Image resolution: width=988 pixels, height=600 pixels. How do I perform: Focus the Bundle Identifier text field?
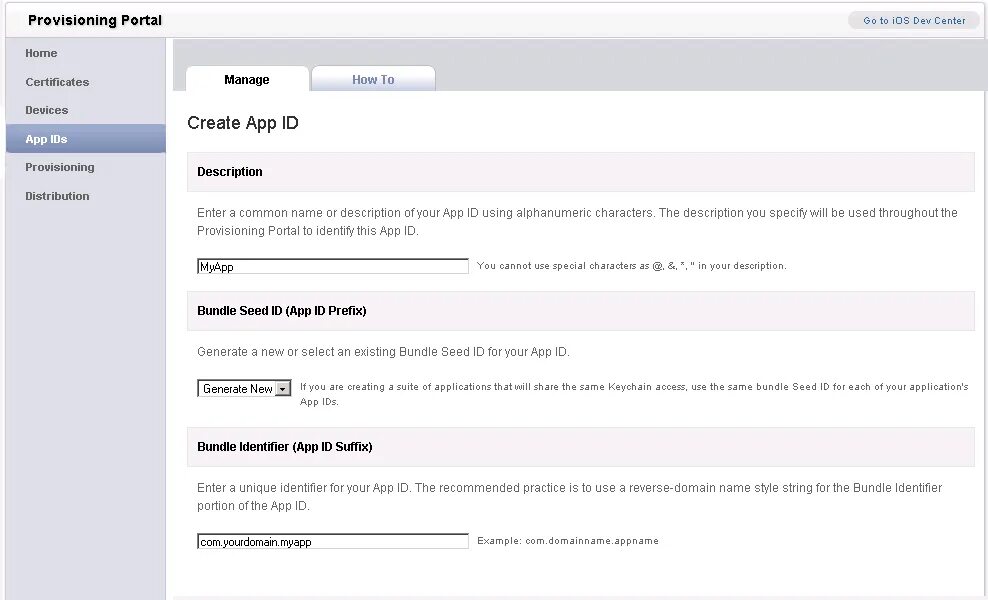pos(332,542)
